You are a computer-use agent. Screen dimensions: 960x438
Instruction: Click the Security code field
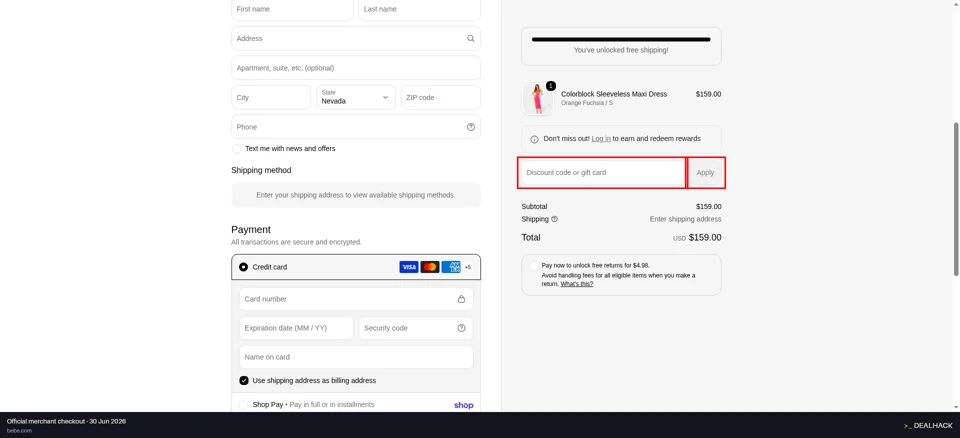pos(416,328)
